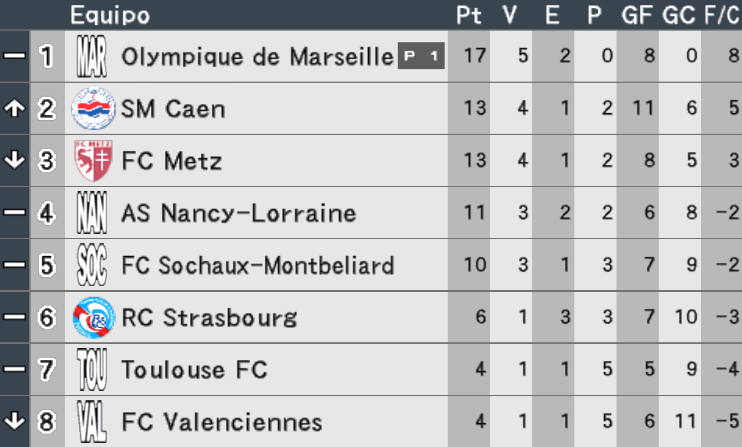Open the RC Strasbourg team name

pos(209,317)
